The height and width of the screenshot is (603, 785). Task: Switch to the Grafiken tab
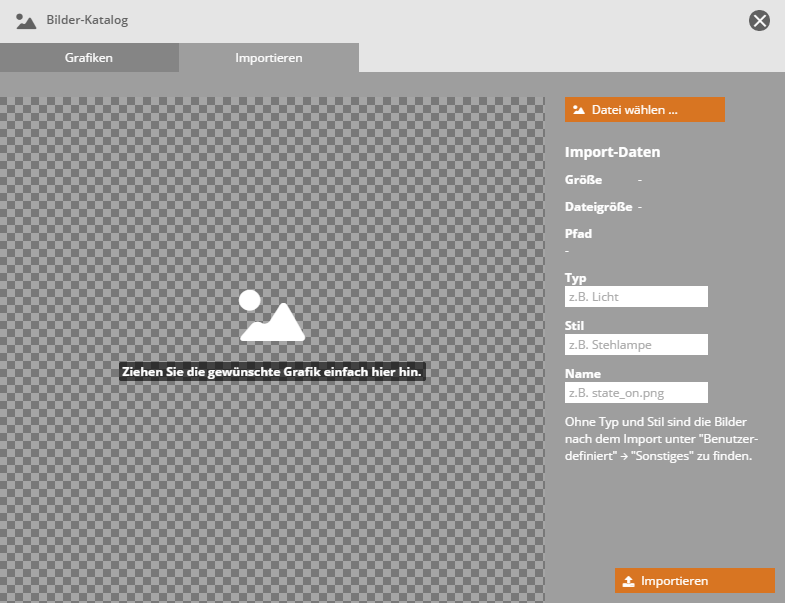click(x=89, y=58)
